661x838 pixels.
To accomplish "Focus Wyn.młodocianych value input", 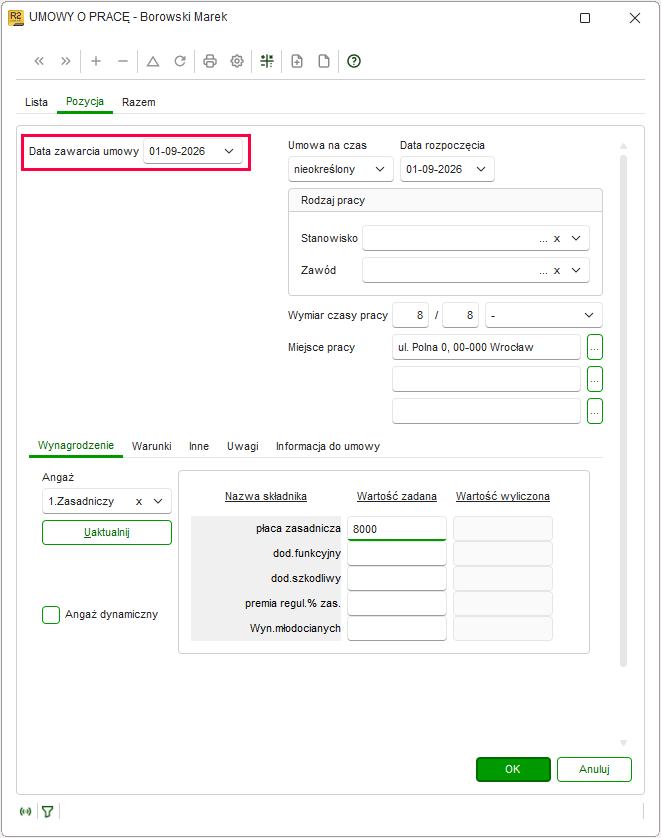I will (396, 628).
